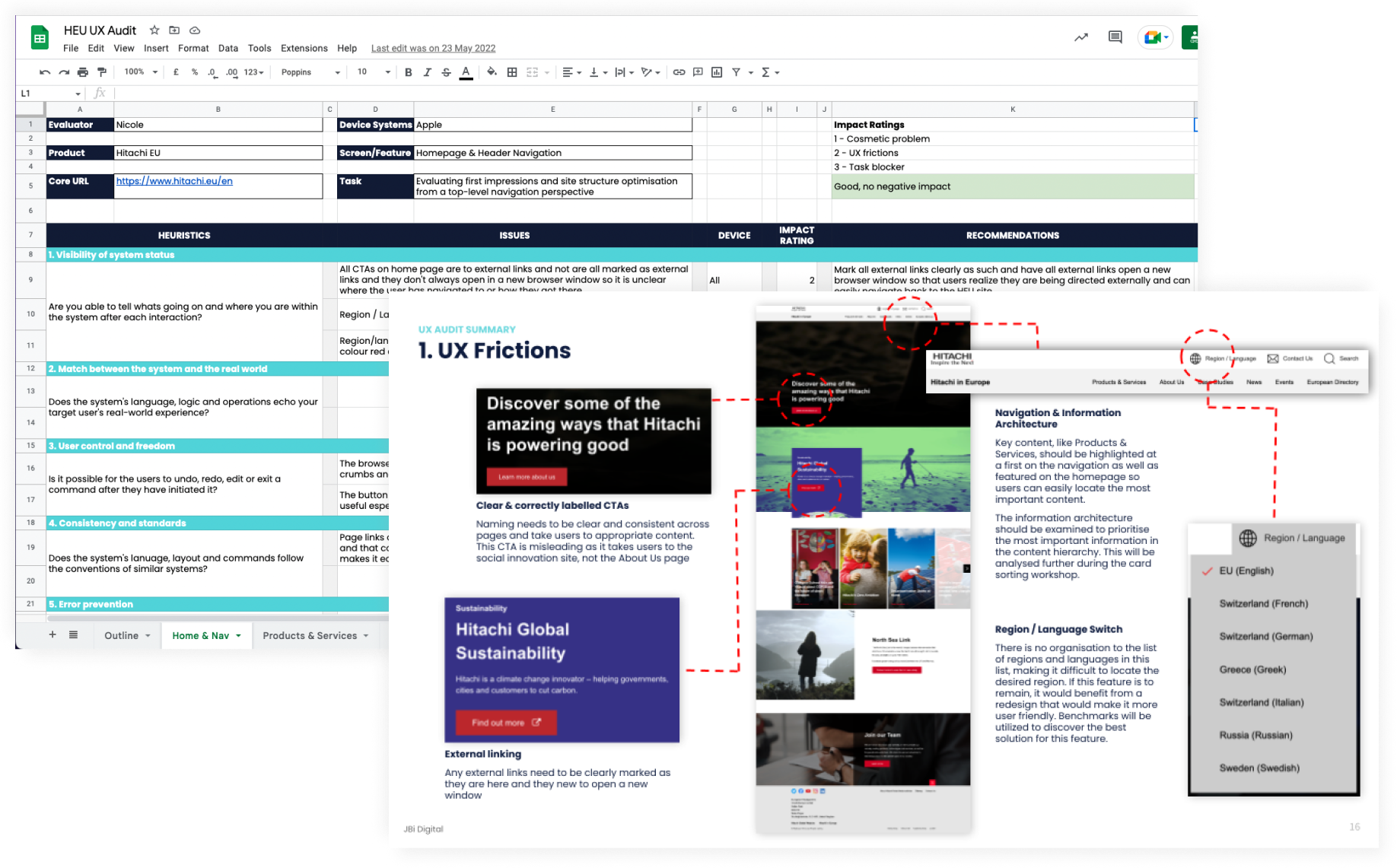The width and height of the screenshot is (1397, 868).
Task: Click the undo arrow icon
Action: tap(45, 72)
